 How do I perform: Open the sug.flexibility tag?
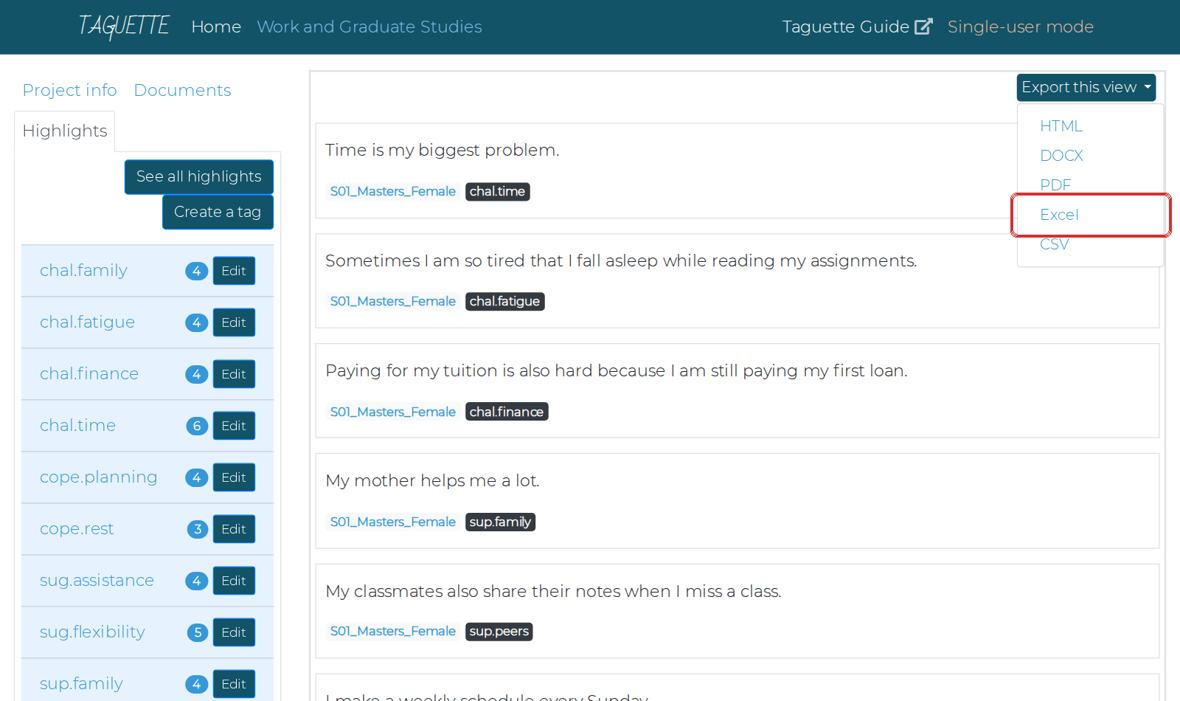coord(92,632)
